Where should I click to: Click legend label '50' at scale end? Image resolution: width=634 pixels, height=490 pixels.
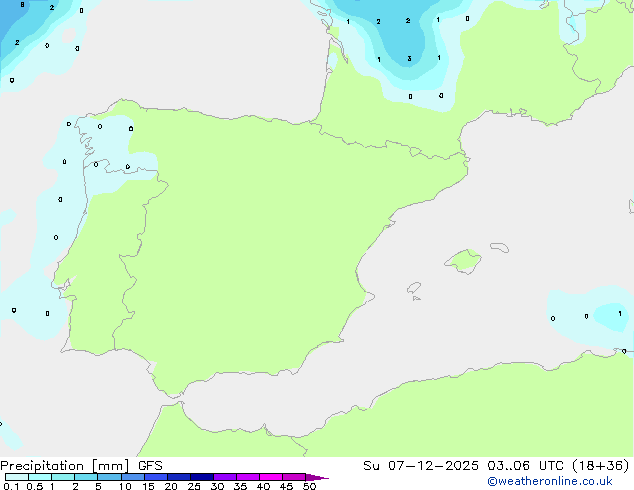(x=309, y=486)
